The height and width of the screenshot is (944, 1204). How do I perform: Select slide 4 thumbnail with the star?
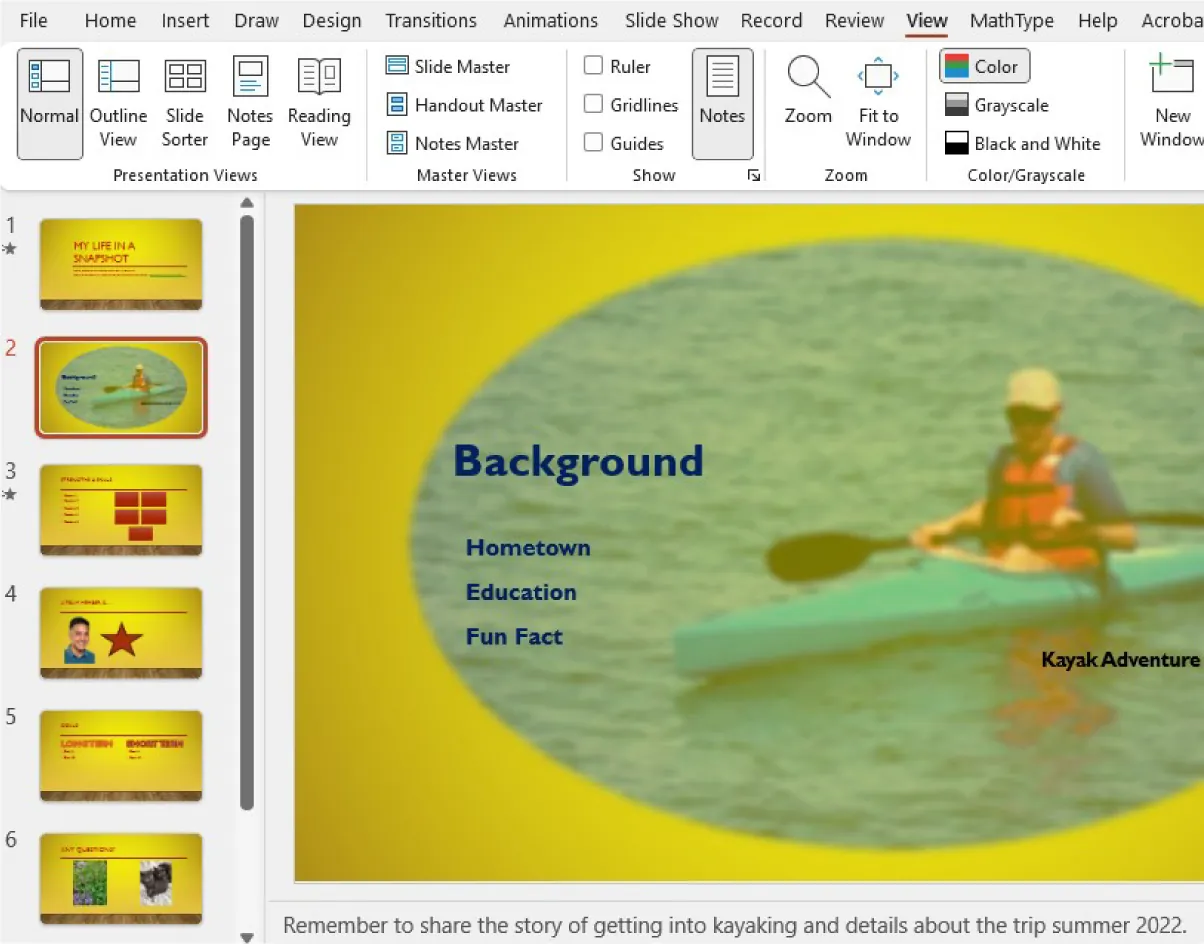(120, 633)
